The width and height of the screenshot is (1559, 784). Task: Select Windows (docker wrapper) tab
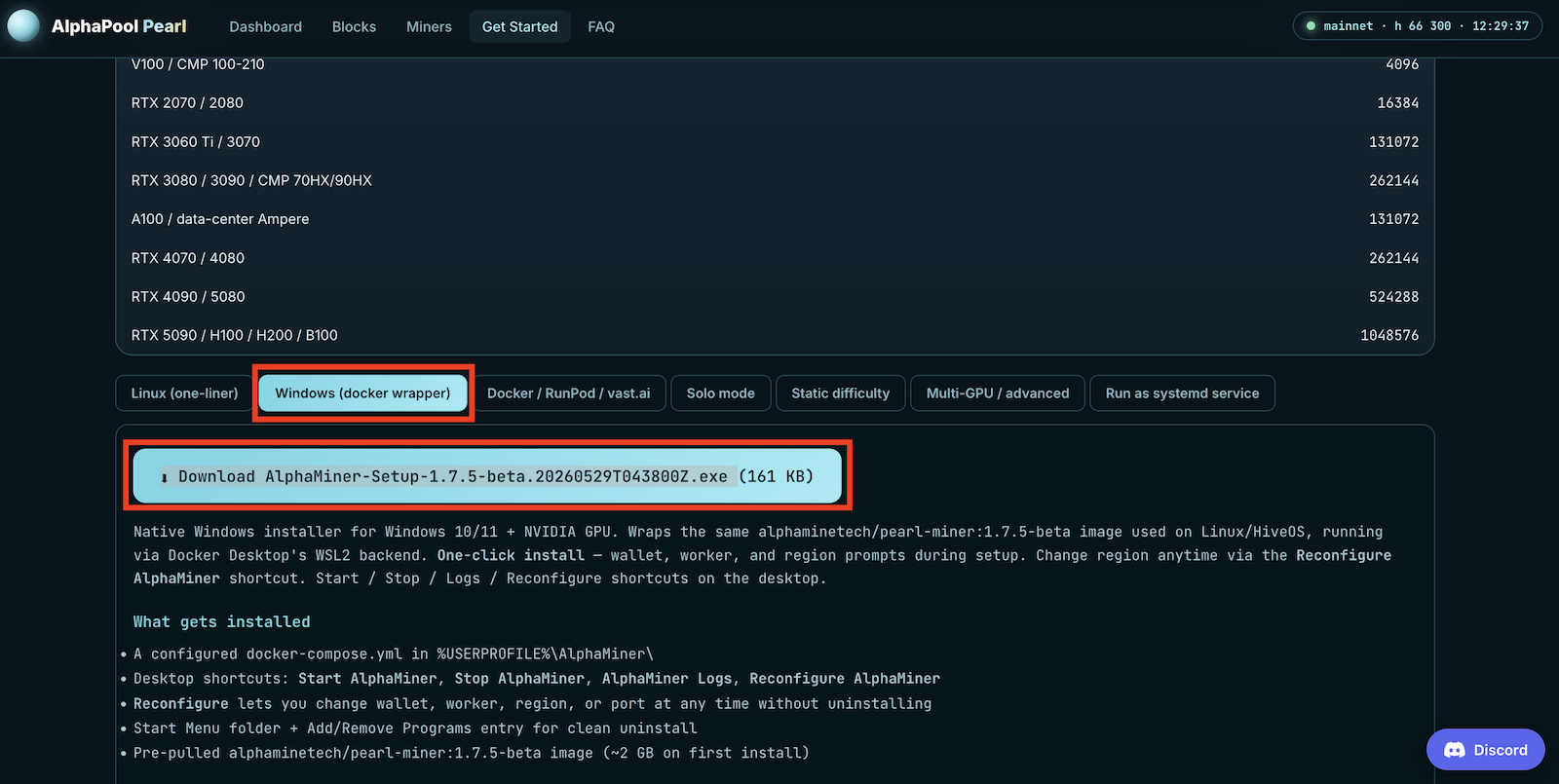(x=362, y=393)
